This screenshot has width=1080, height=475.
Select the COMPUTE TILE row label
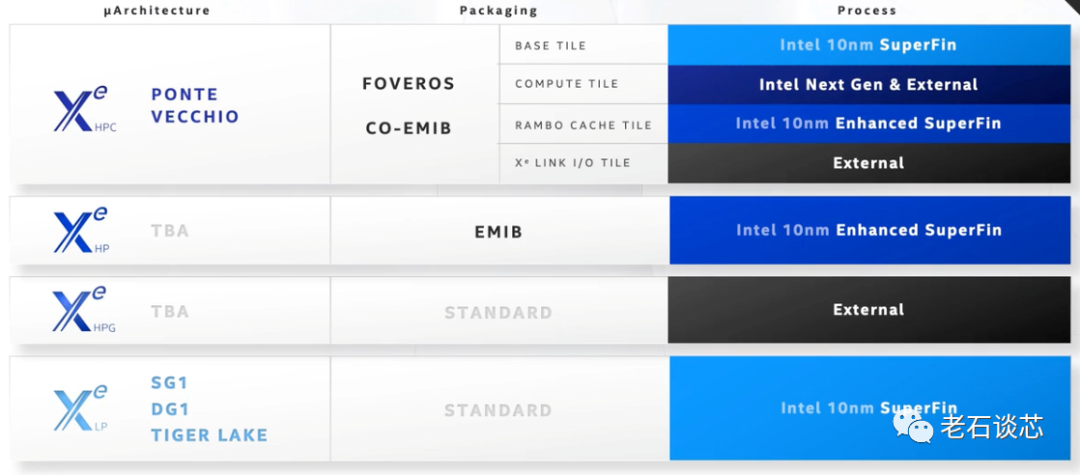pos(566,84)
